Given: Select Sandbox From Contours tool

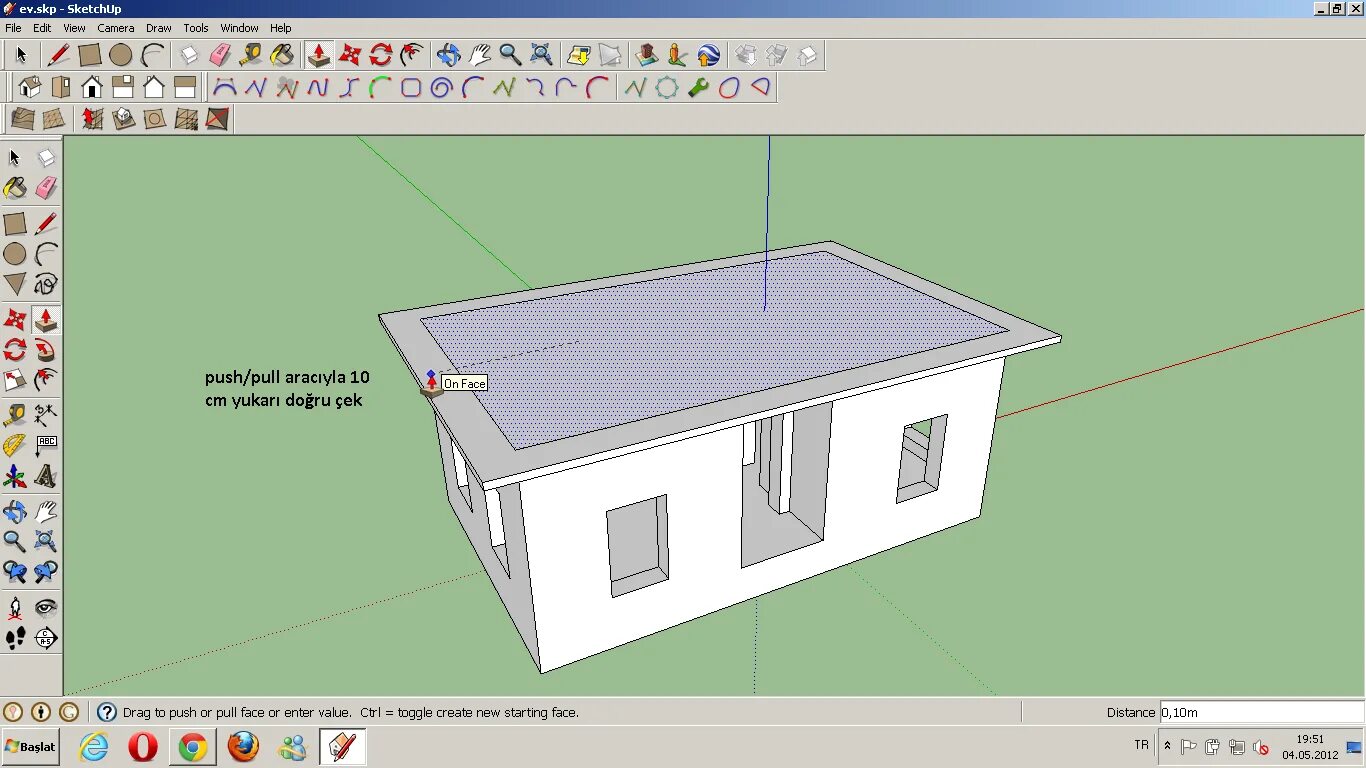Looking at the screenshot, I should [22, 119].
